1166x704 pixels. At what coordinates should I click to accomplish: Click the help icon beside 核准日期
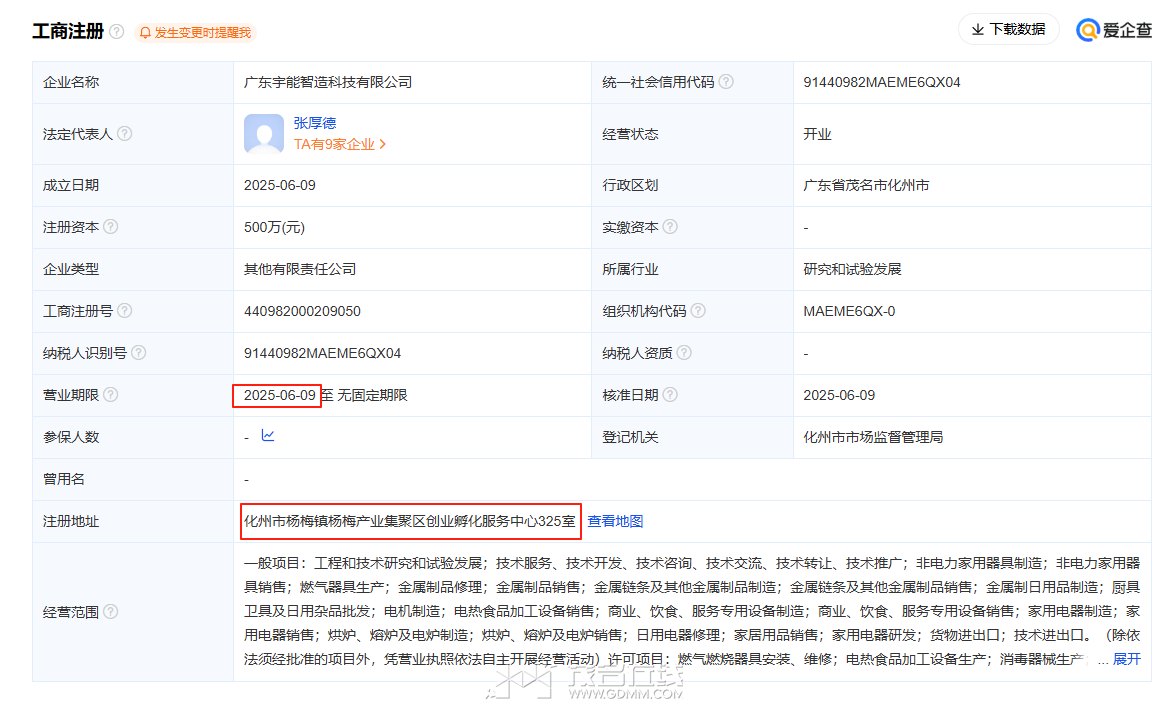(670, 395)
